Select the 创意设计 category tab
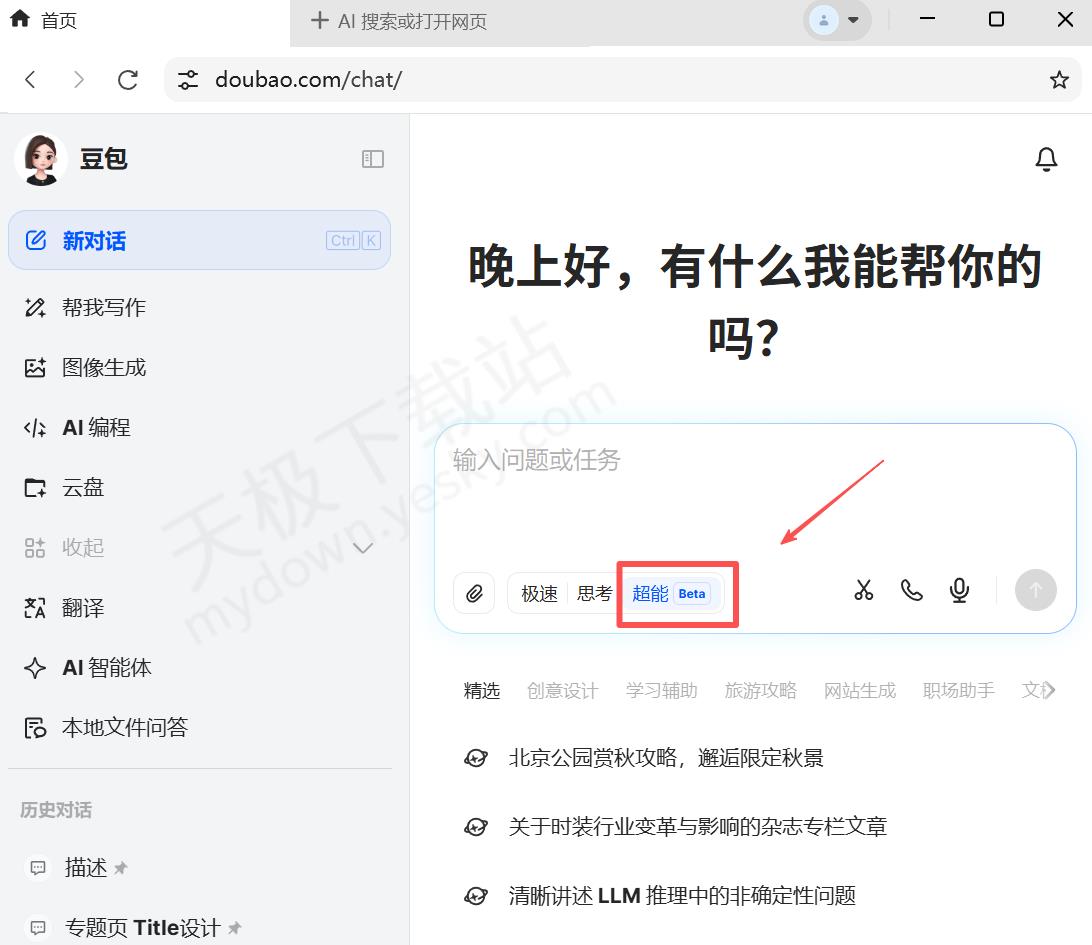The height and width of the screenshot is (945, 1092). coord(562,690)
